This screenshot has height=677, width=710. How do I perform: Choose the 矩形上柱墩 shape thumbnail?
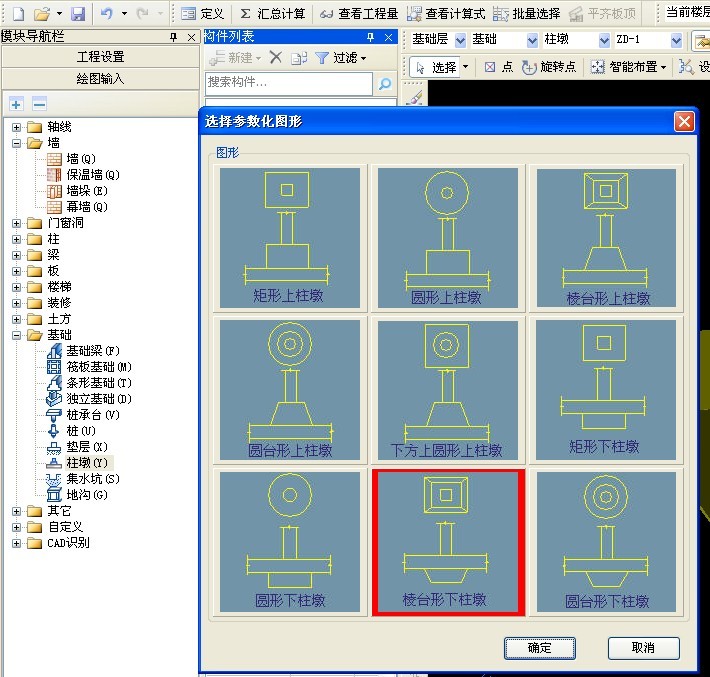(290, 238)
